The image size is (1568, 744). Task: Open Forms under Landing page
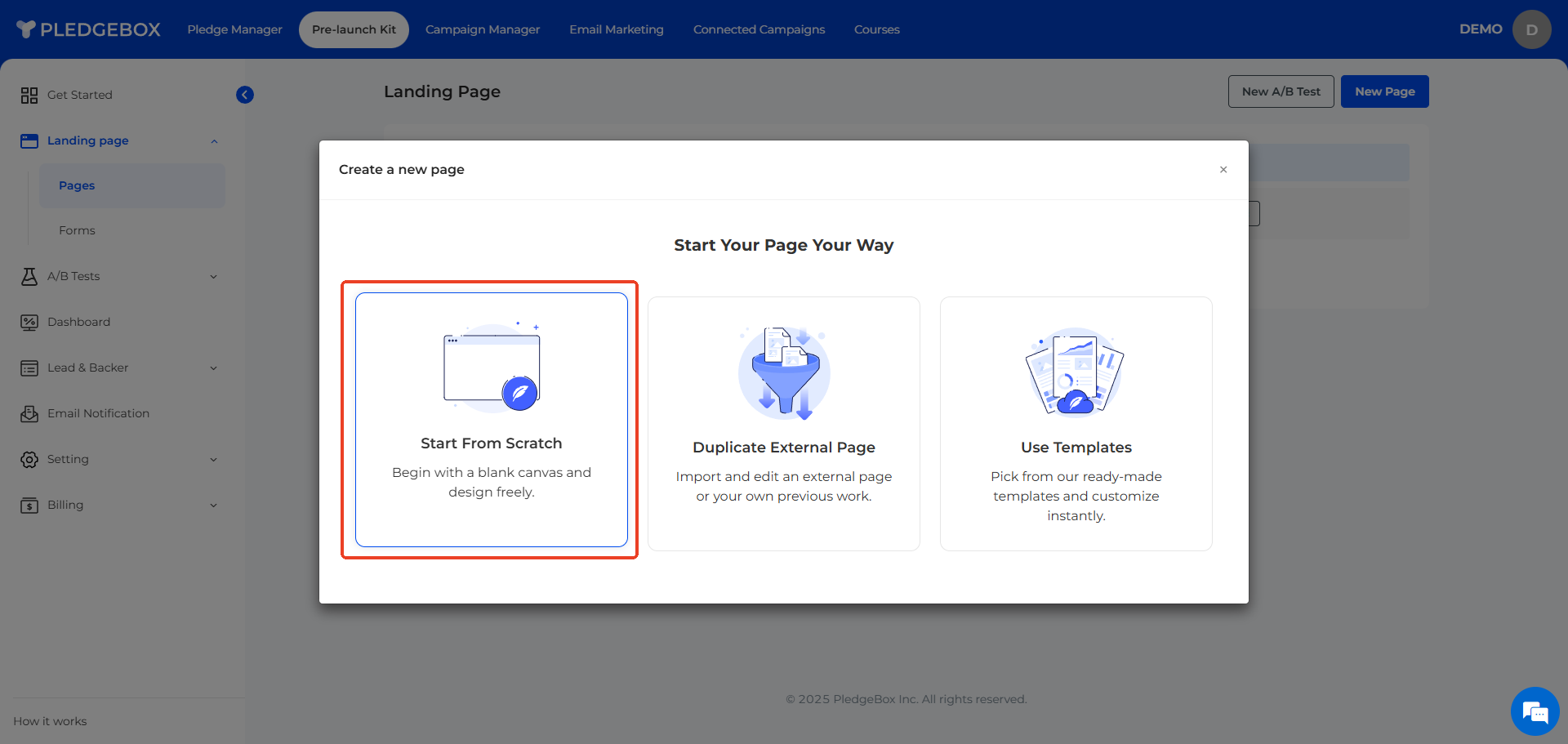pyautogui.click(x=77, y=231)
